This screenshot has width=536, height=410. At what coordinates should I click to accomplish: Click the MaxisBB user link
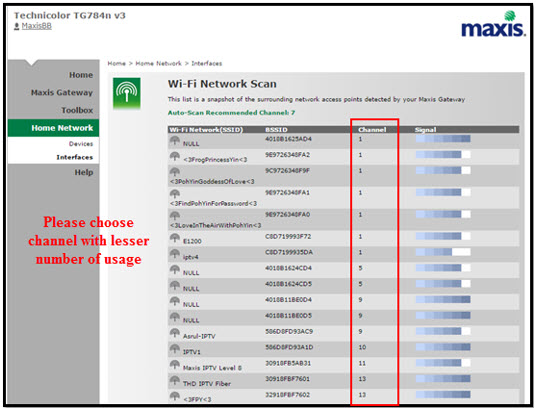(x=37, y=26)
